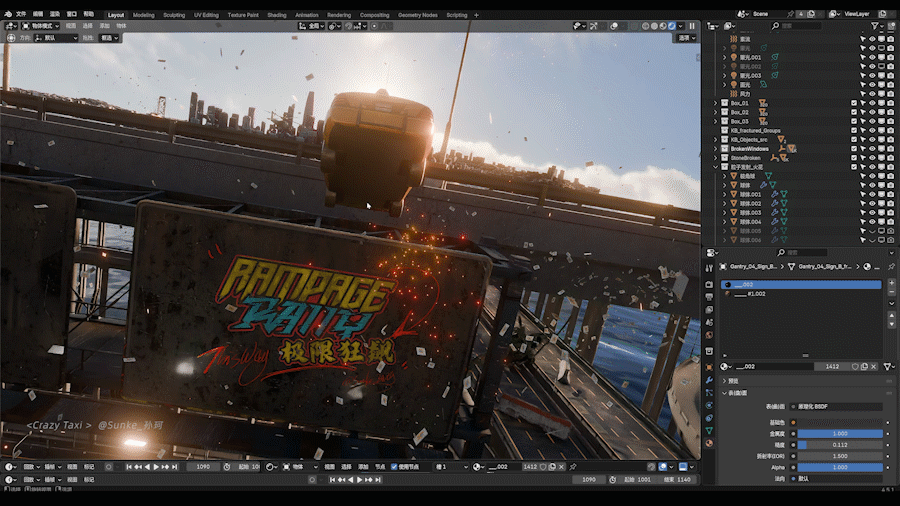Open the Particles properties tab icon

pyautogui.click(x=709, y=392)
